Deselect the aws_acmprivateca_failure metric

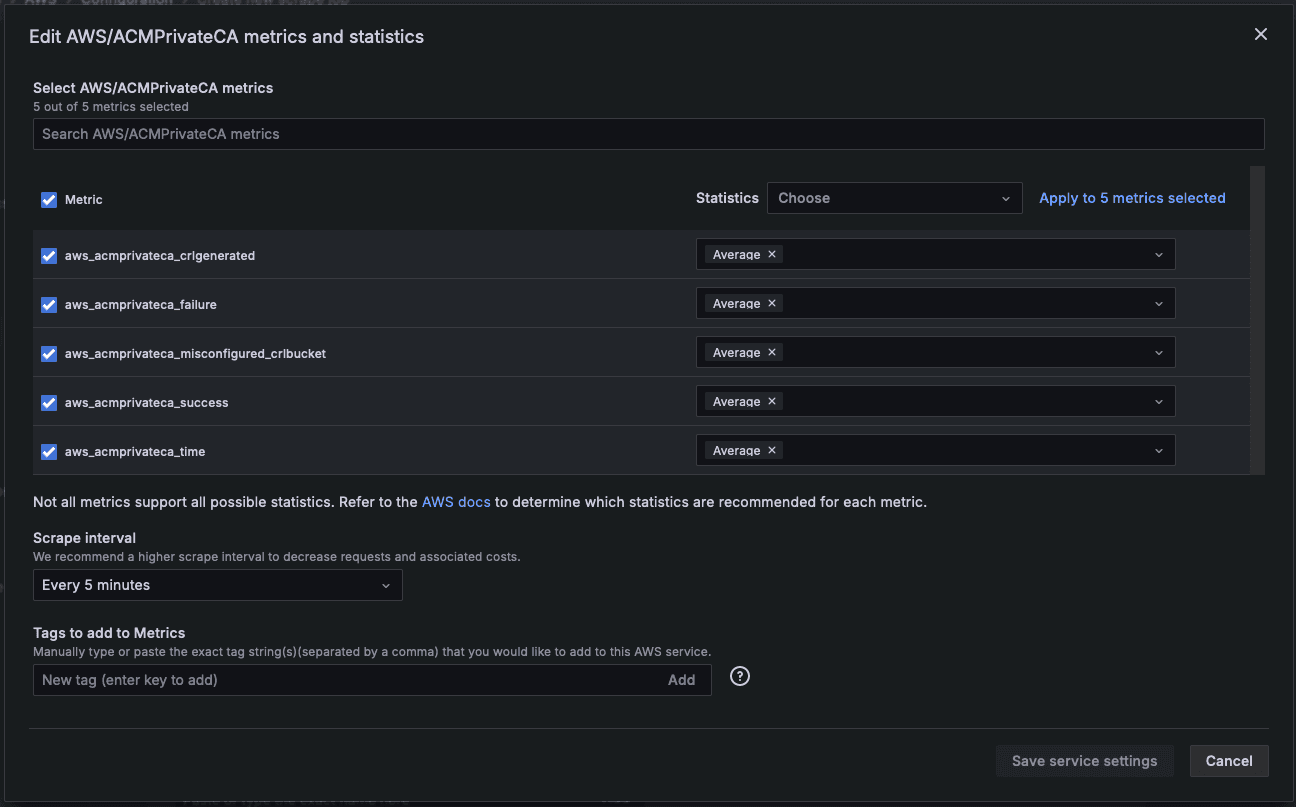click(49, 304)
